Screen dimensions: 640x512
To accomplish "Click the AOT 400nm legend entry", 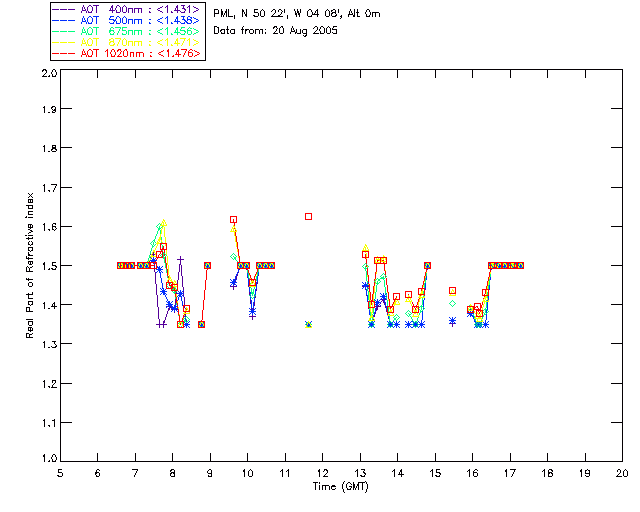I will [x=127, y=9].
